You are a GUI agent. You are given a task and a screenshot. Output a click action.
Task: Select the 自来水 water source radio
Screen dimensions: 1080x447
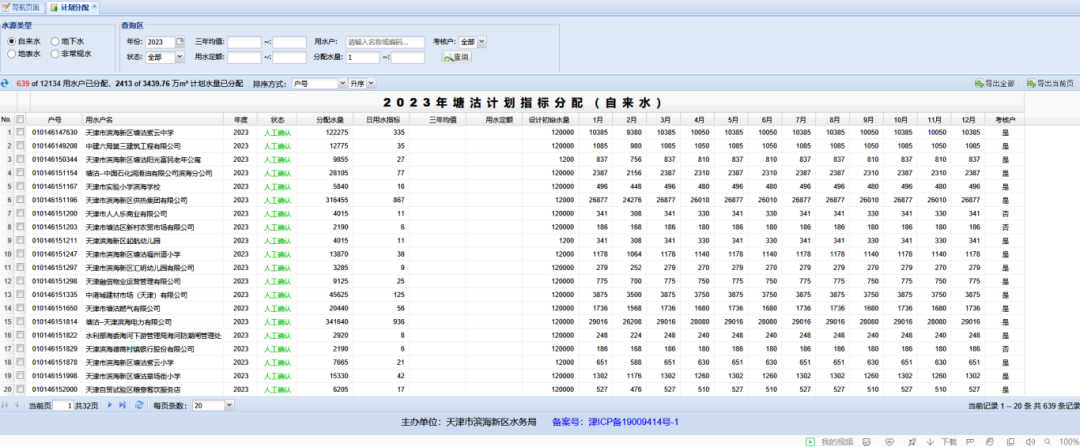11,41
